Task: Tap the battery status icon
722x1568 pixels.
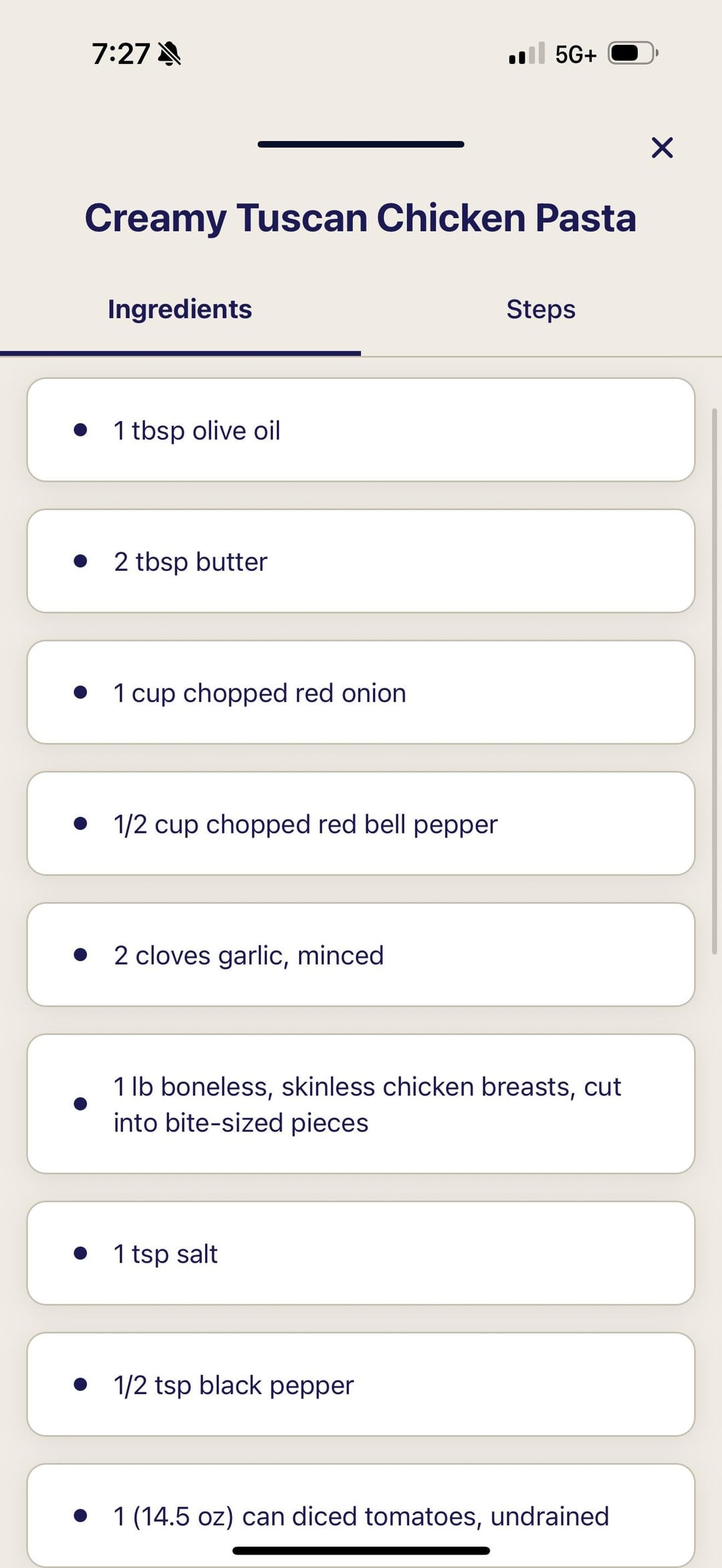Action: click(x=632, y=53)
